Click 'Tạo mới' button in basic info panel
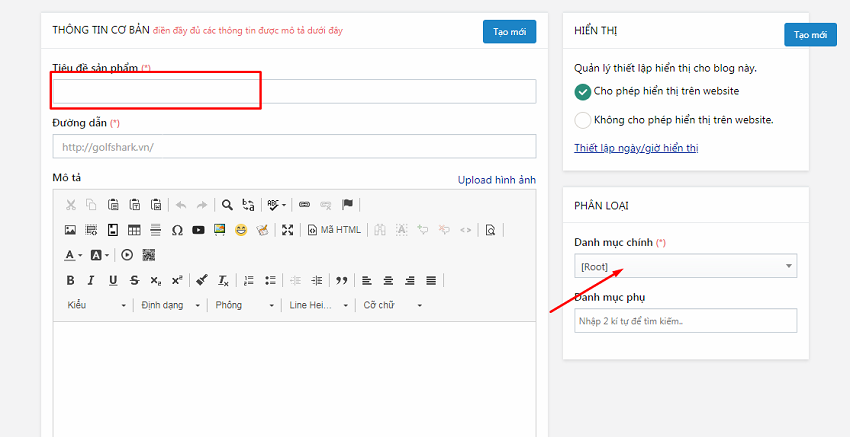Screen dimensions: 850x437 [x=509, y=32]
